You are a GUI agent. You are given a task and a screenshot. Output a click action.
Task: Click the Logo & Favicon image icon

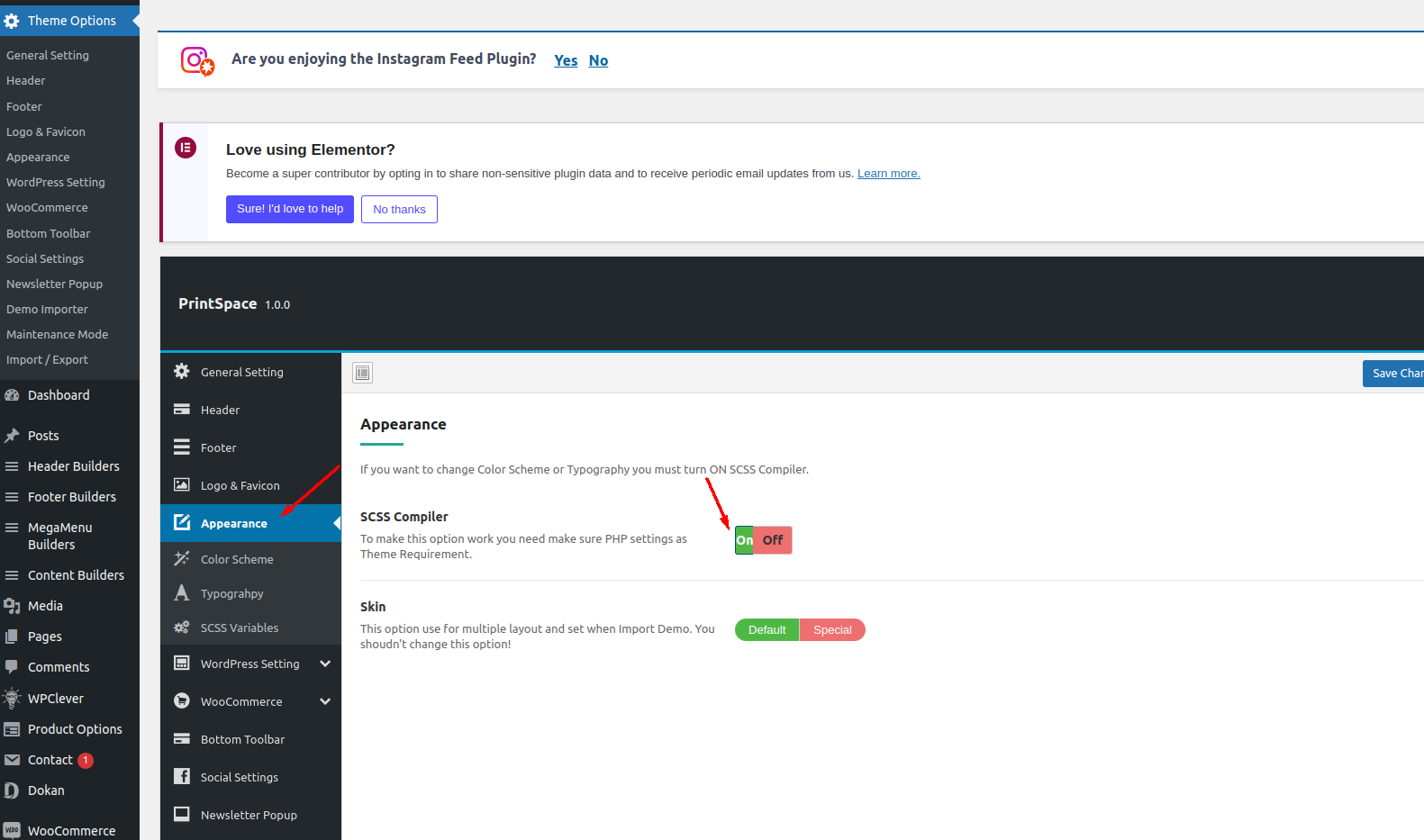click(182, 484)
